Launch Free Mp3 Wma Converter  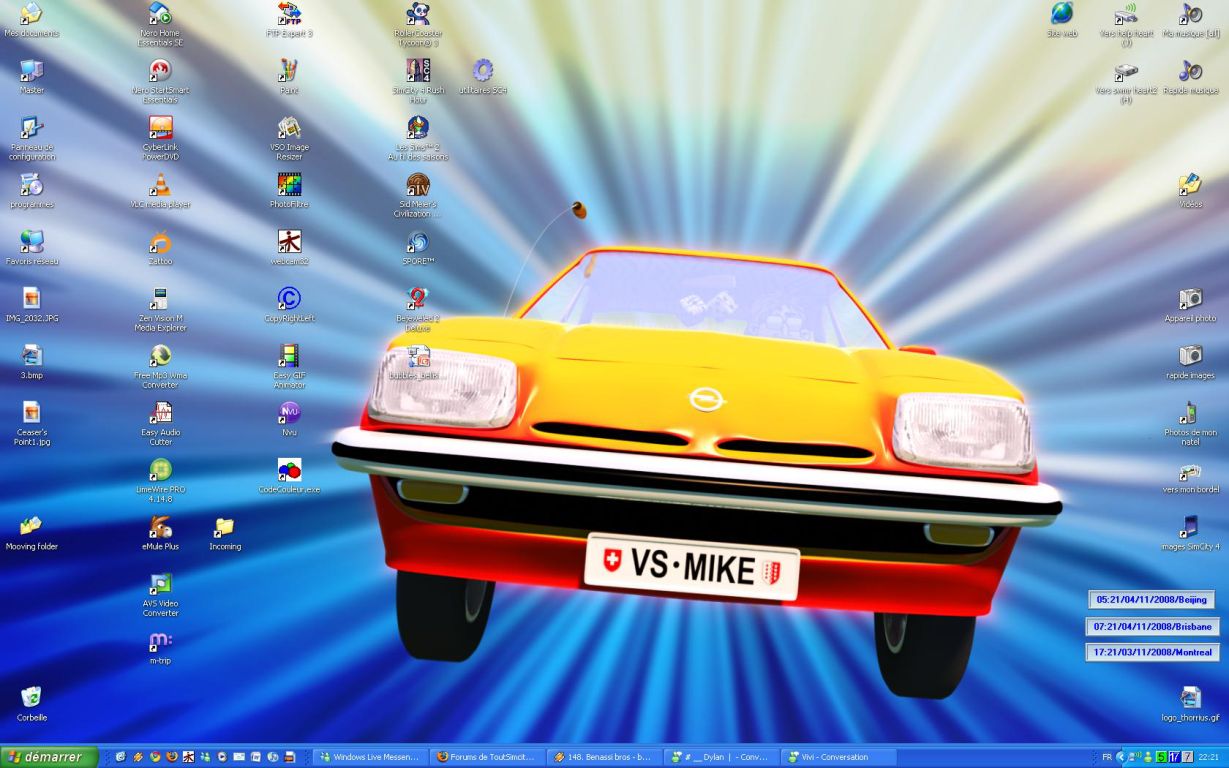[160, 356]
